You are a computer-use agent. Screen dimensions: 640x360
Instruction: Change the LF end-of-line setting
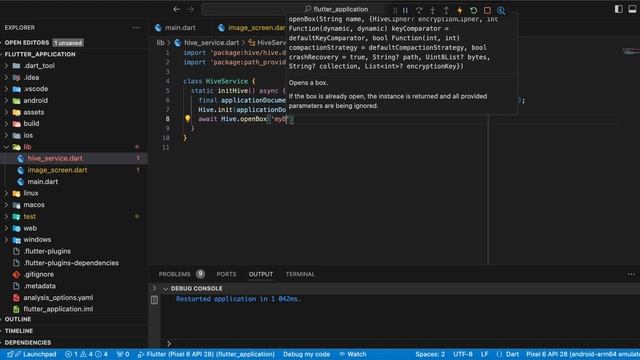pyautogui.click(x=484, y=354)
